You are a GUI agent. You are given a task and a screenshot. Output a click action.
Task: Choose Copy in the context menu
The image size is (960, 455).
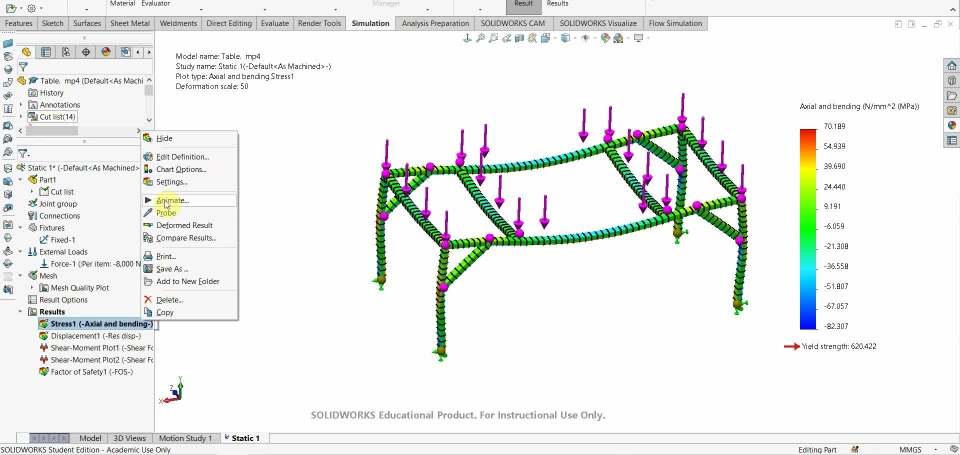(189, 312)
